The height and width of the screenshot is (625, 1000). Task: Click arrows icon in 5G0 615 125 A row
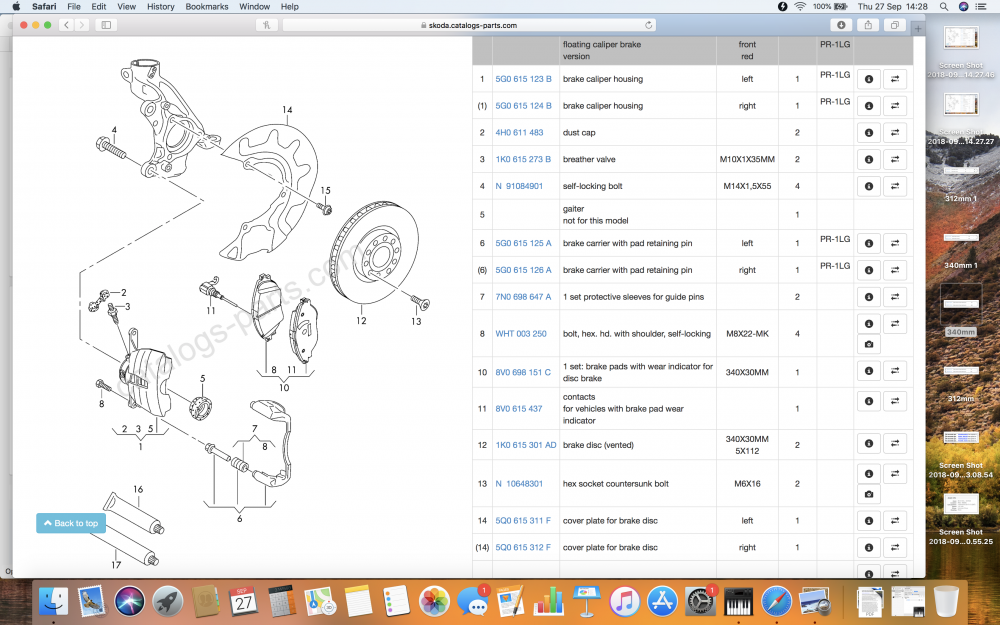click(895, 243)
